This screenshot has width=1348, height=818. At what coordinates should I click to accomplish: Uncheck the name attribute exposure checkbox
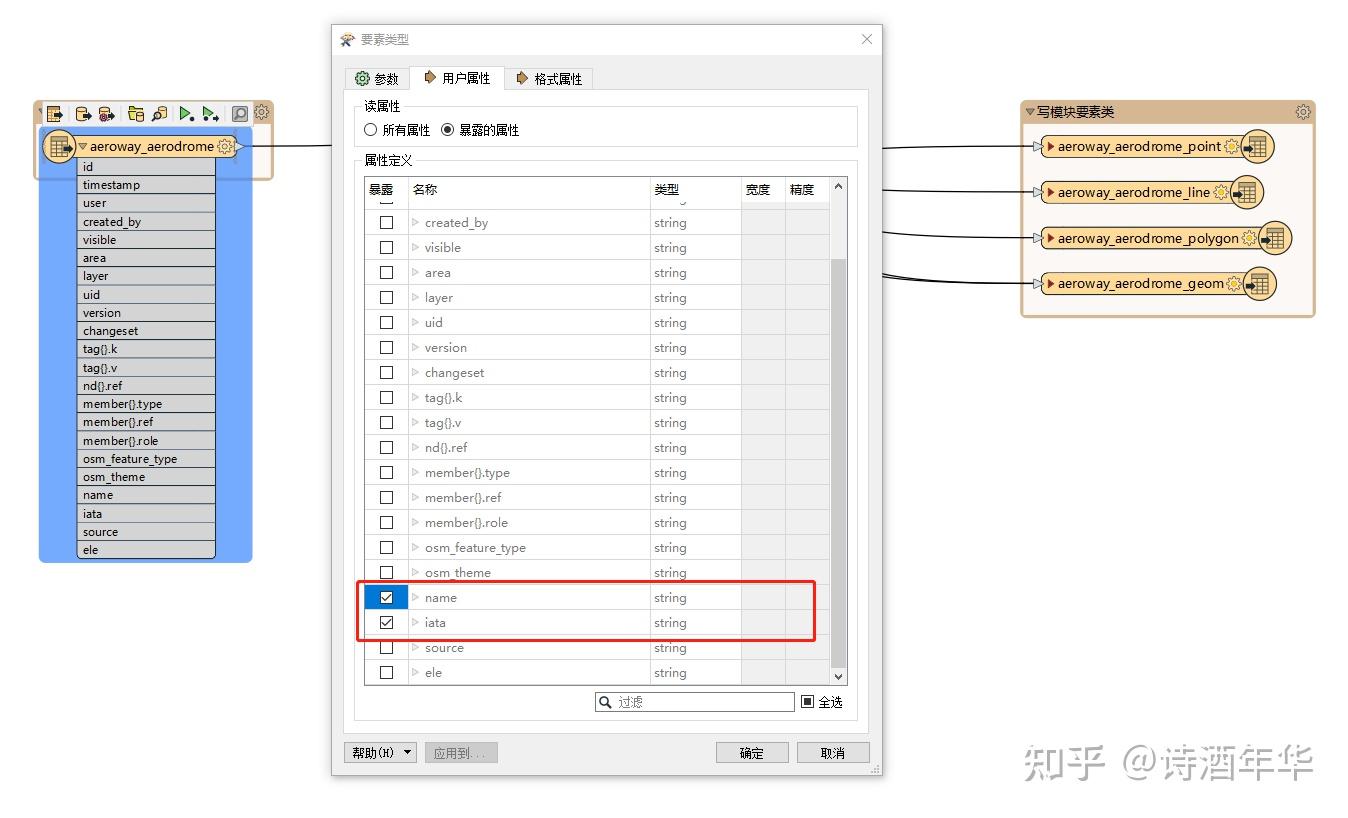[386, 597]
